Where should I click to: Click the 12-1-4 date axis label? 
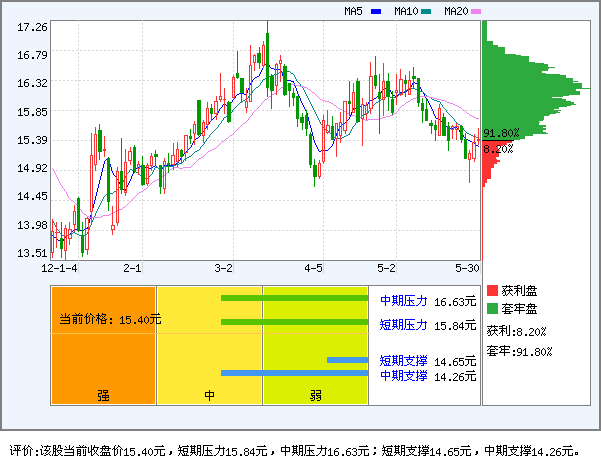[x=59, y=268]
